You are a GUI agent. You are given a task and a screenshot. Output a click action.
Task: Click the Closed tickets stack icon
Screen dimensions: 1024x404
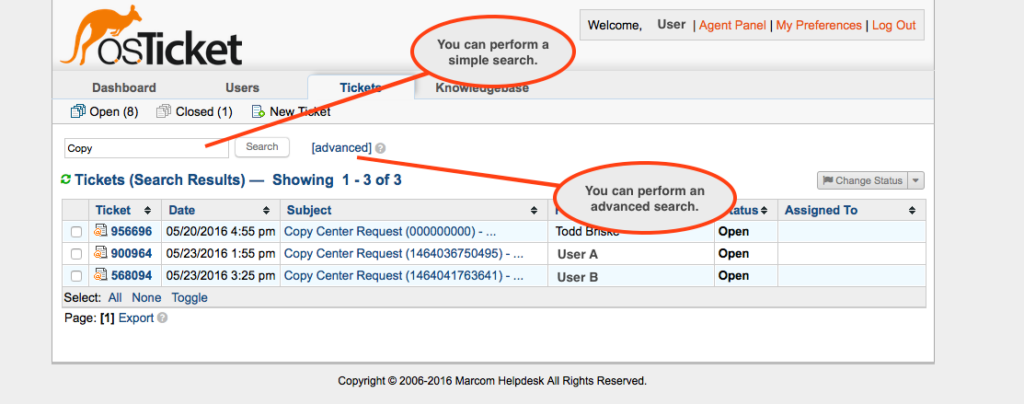tap(163, 112)
